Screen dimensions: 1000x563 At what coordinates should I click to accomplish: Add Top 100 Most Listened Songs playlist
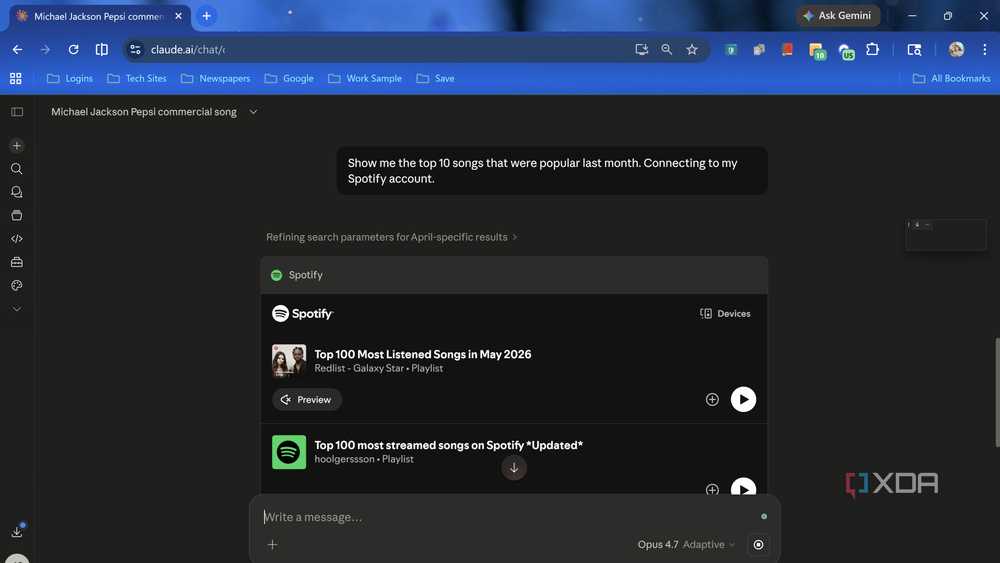click(712, 399)
